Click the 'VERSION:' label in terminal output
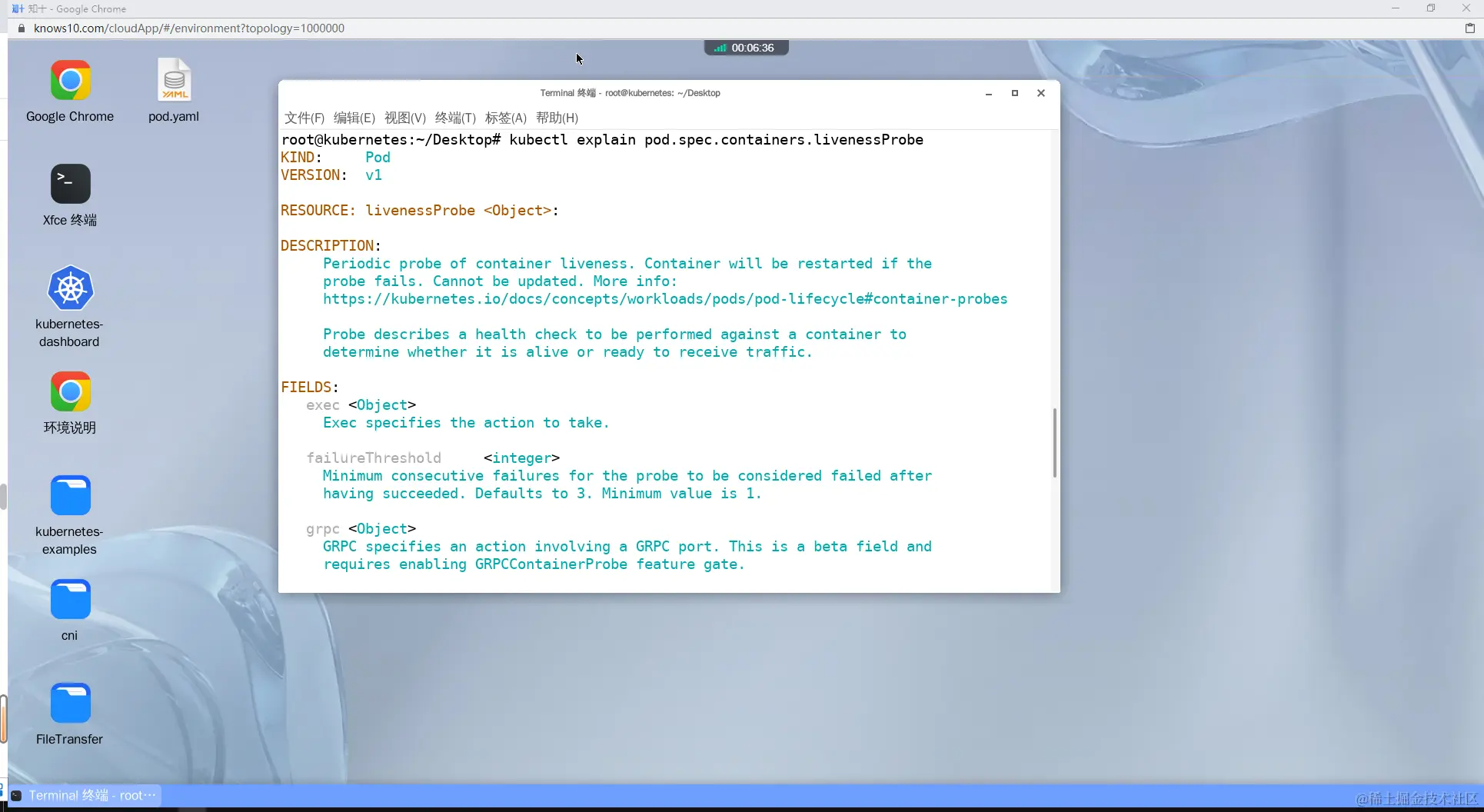This screenshot has height=812, width=1484. pyautogui.click(x=314, y=175)
